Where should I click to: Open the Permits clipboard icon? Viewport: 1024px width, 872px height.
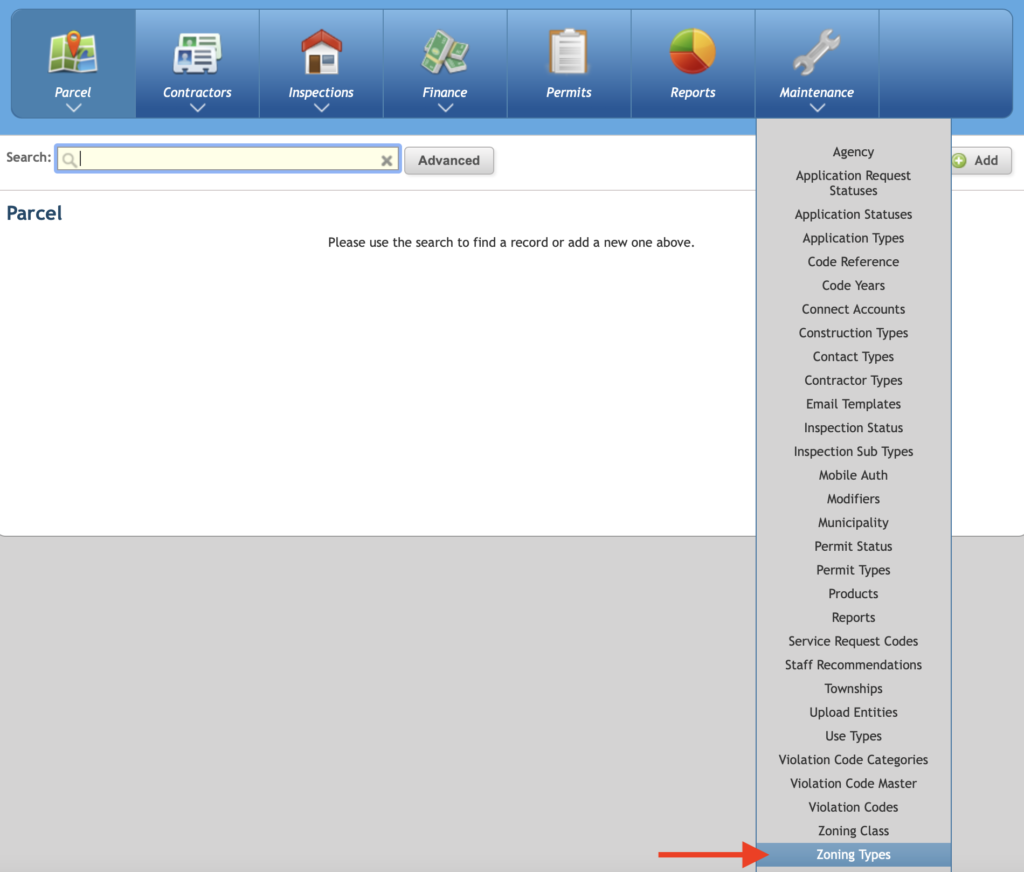pos(569,52)
